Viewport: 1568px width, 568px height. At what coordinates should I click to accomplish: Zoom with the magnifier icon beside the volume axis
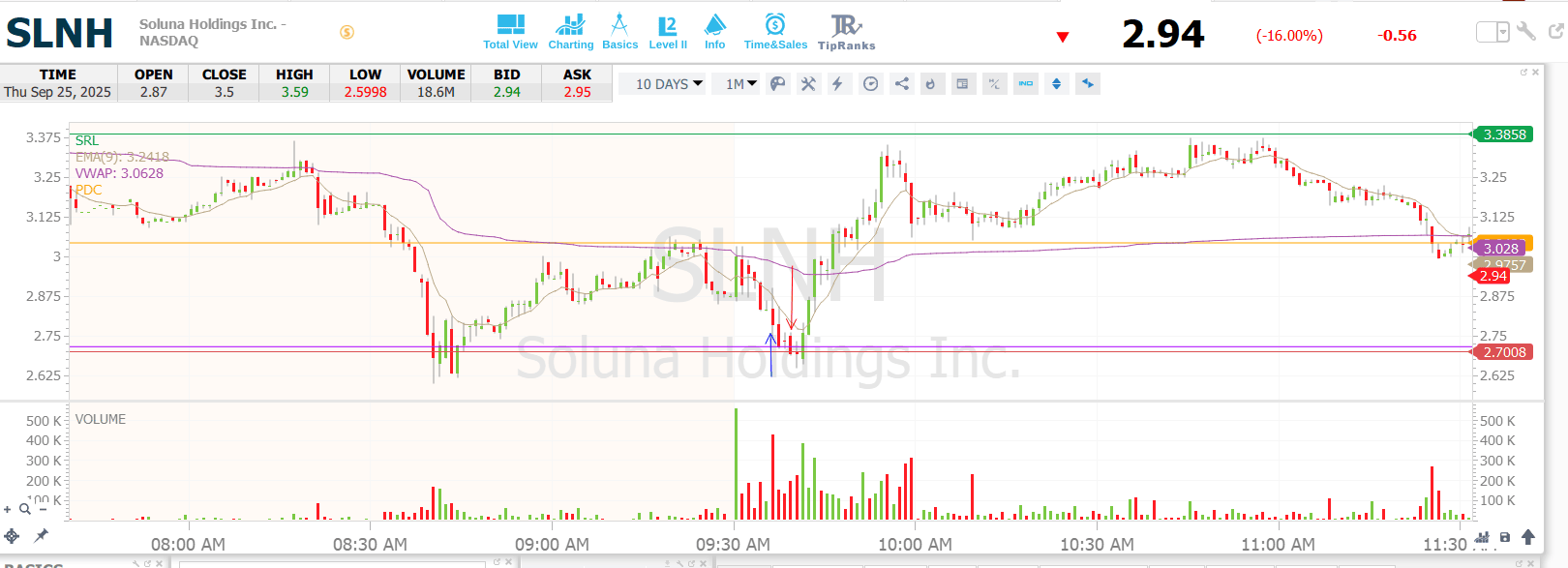coord(25,508)
